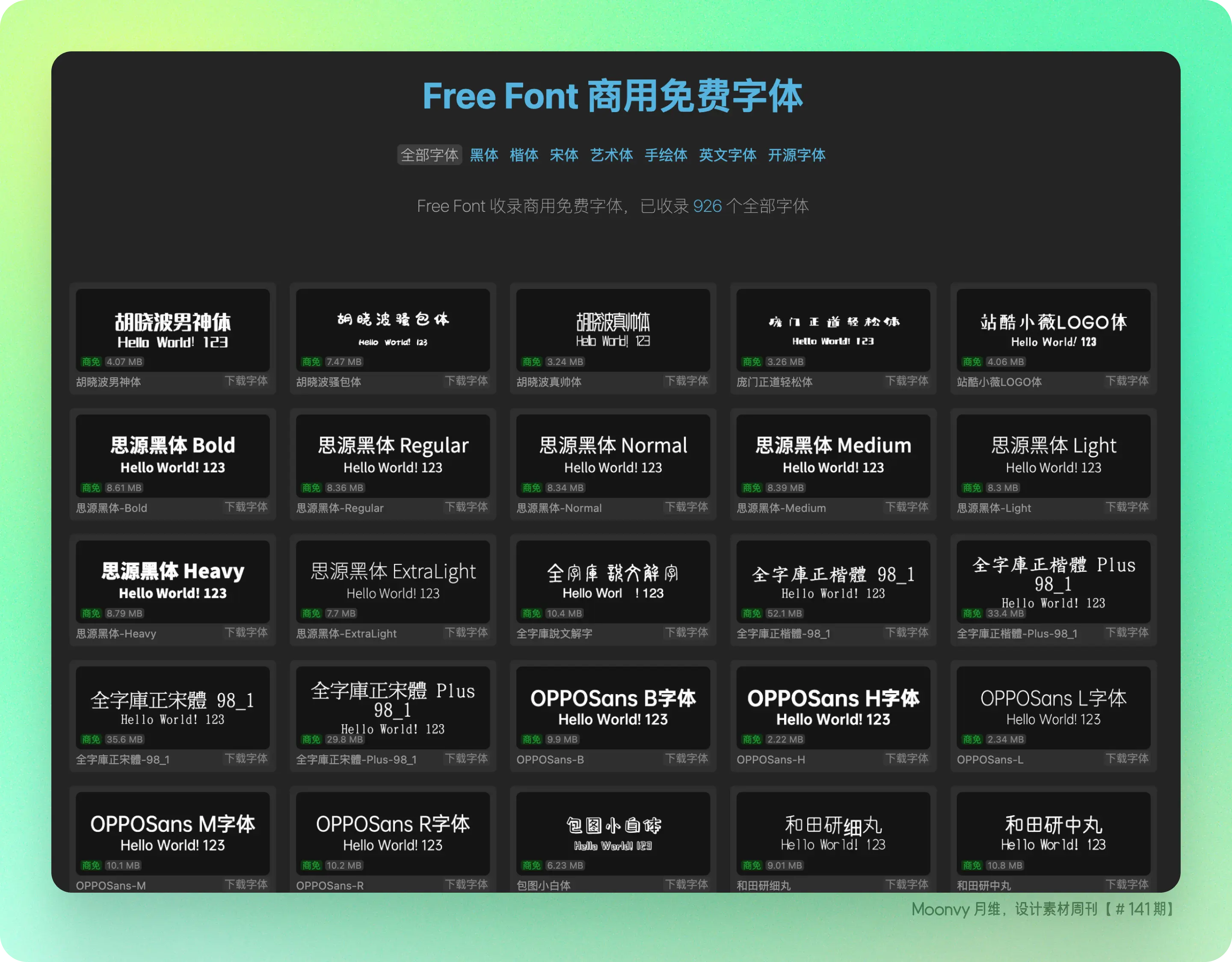
Task: Download OPPOSans-B via 下载字体
Action: pyautogui.click(x=686, y=758)
